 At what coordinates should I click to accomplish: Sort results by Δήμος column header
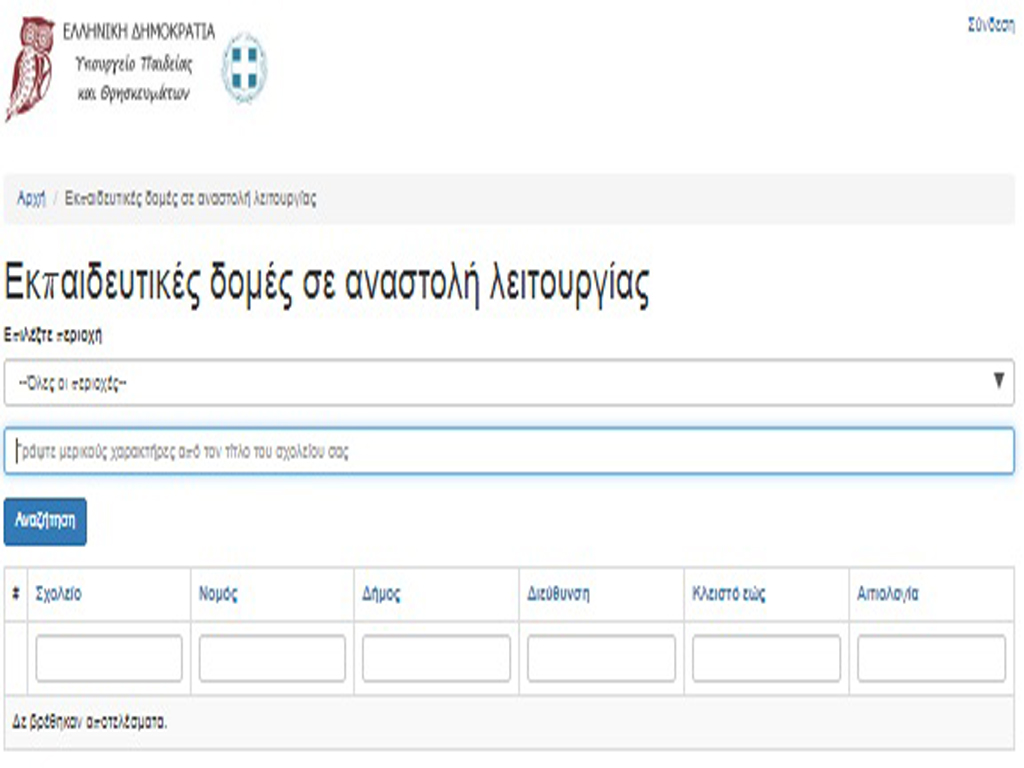381,594
